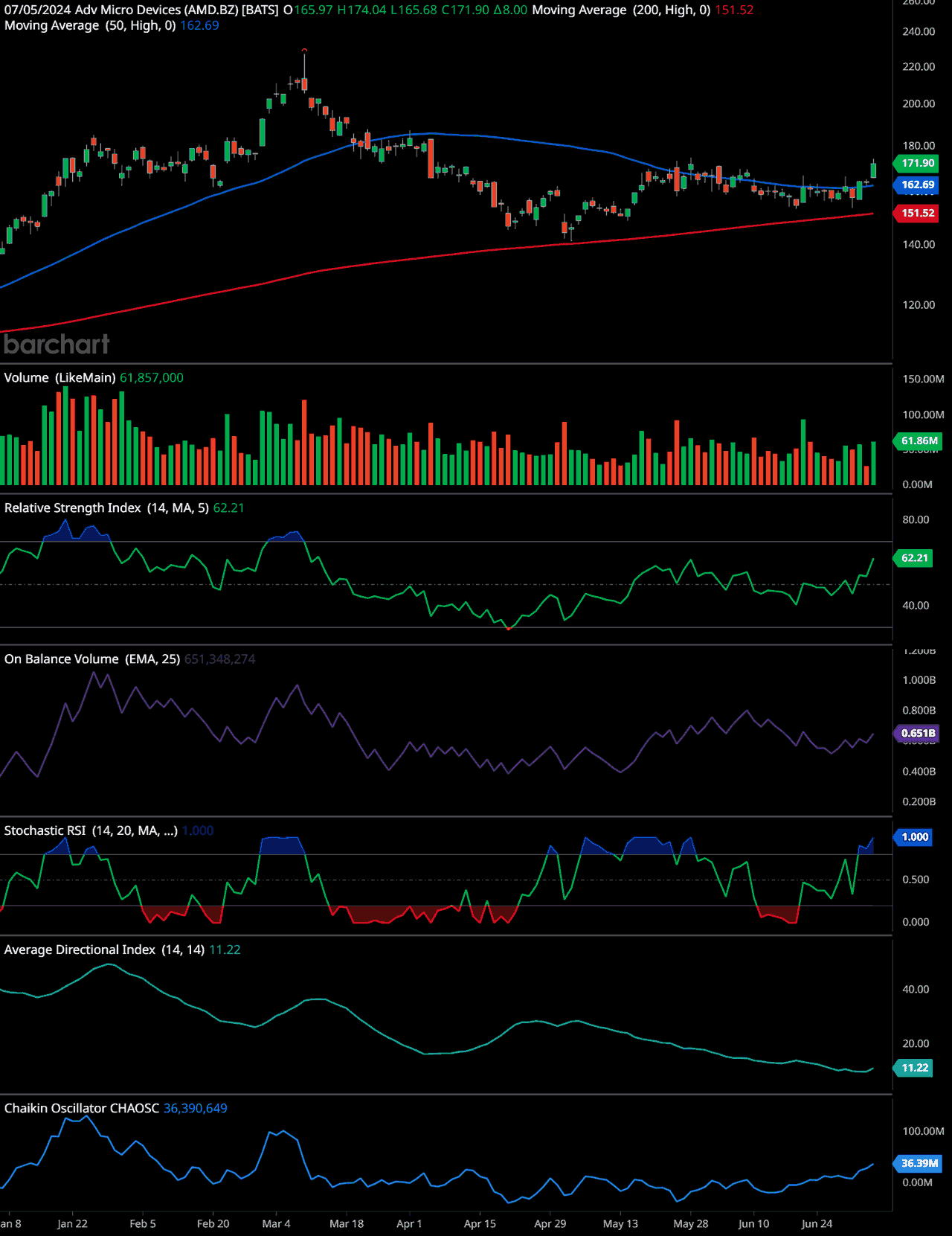Click the 50-period Moving Average value 162.69
Screen dimensions: 952x1236
pyautogui.click(x=199, y=25)
